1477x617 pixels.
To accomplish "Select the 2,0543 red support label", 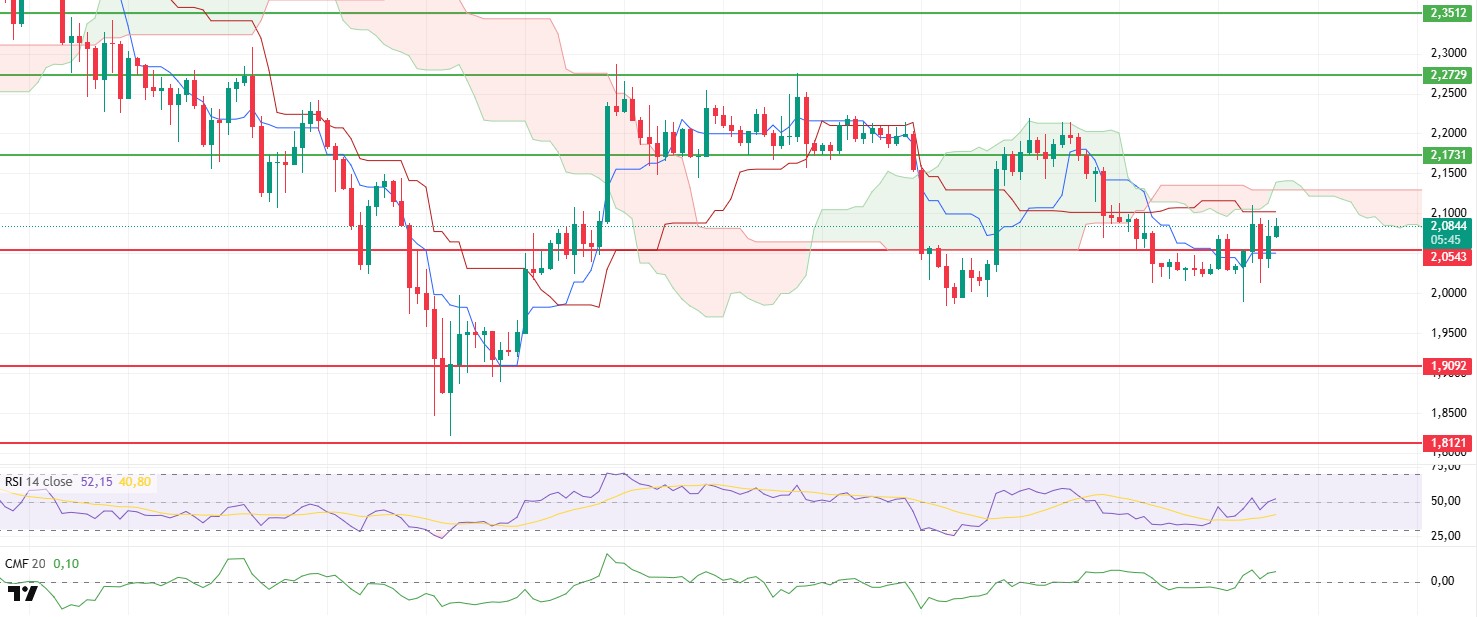I will click(x=1447, y=257).
